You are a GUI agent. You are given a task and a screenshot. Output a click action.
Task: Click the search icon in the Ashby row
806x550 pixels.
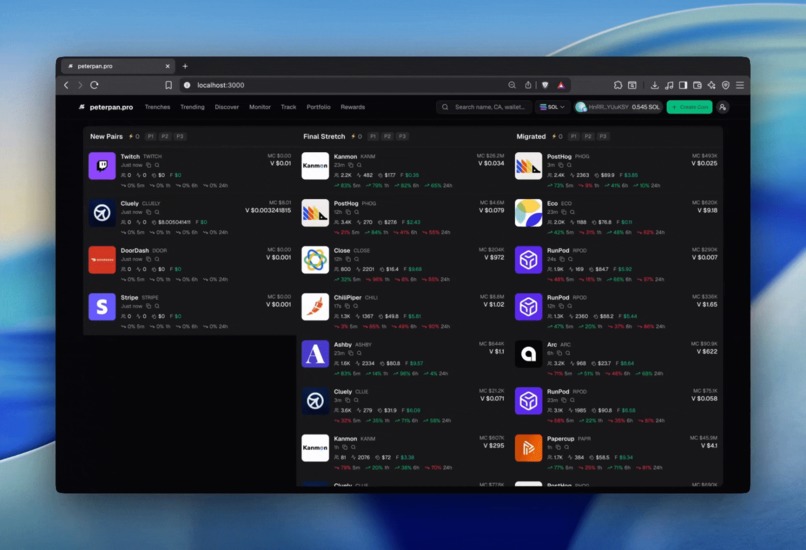pos(359,353)
